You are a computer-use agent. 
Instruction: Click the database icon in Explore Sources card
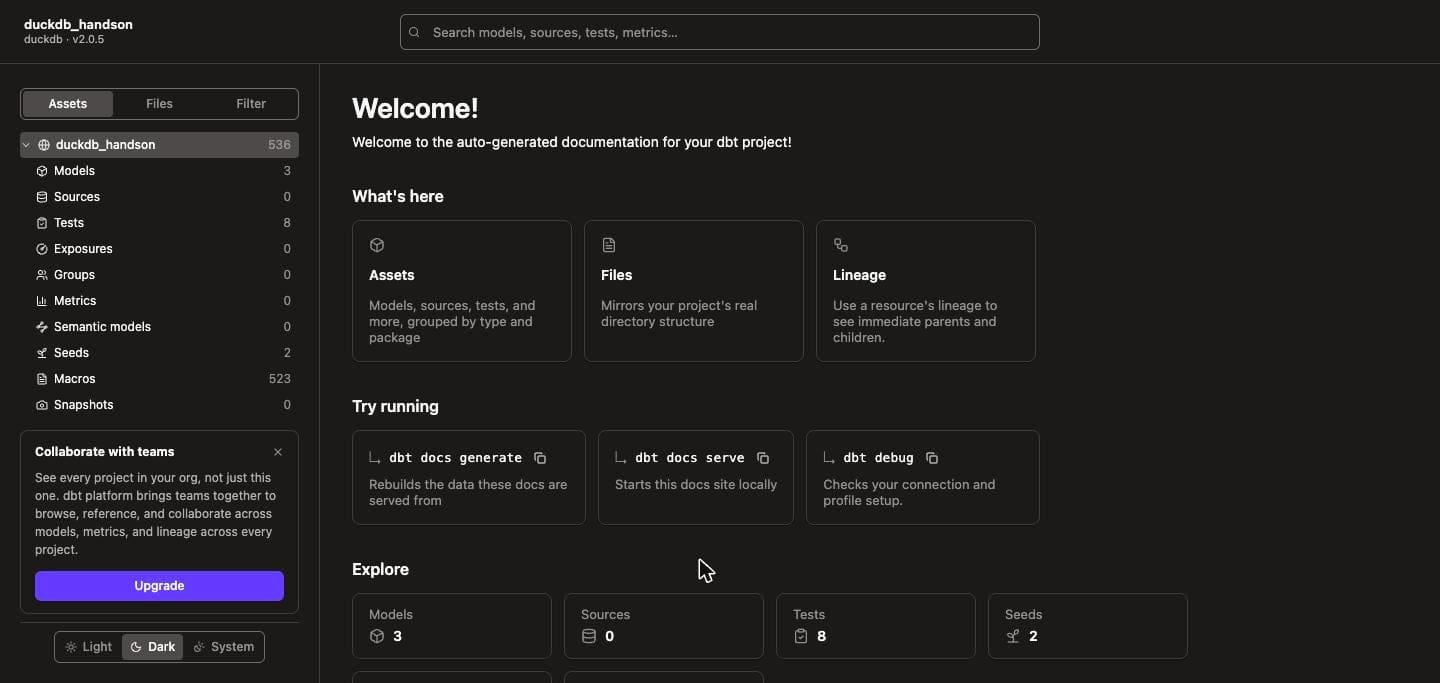click(589, 636)
